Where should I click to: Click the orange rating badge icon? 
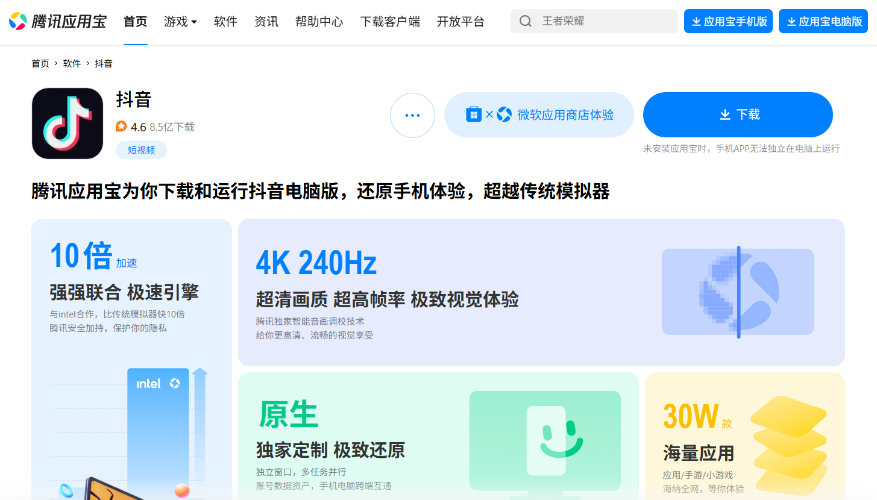coord(121,126)
